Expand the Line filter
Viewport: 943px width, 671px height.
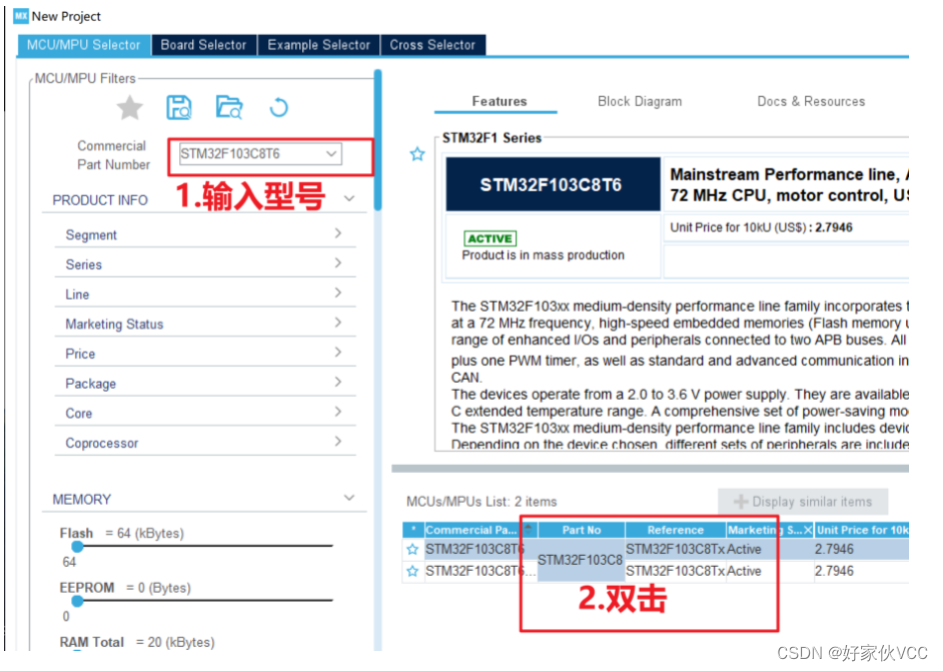[338, 293]
